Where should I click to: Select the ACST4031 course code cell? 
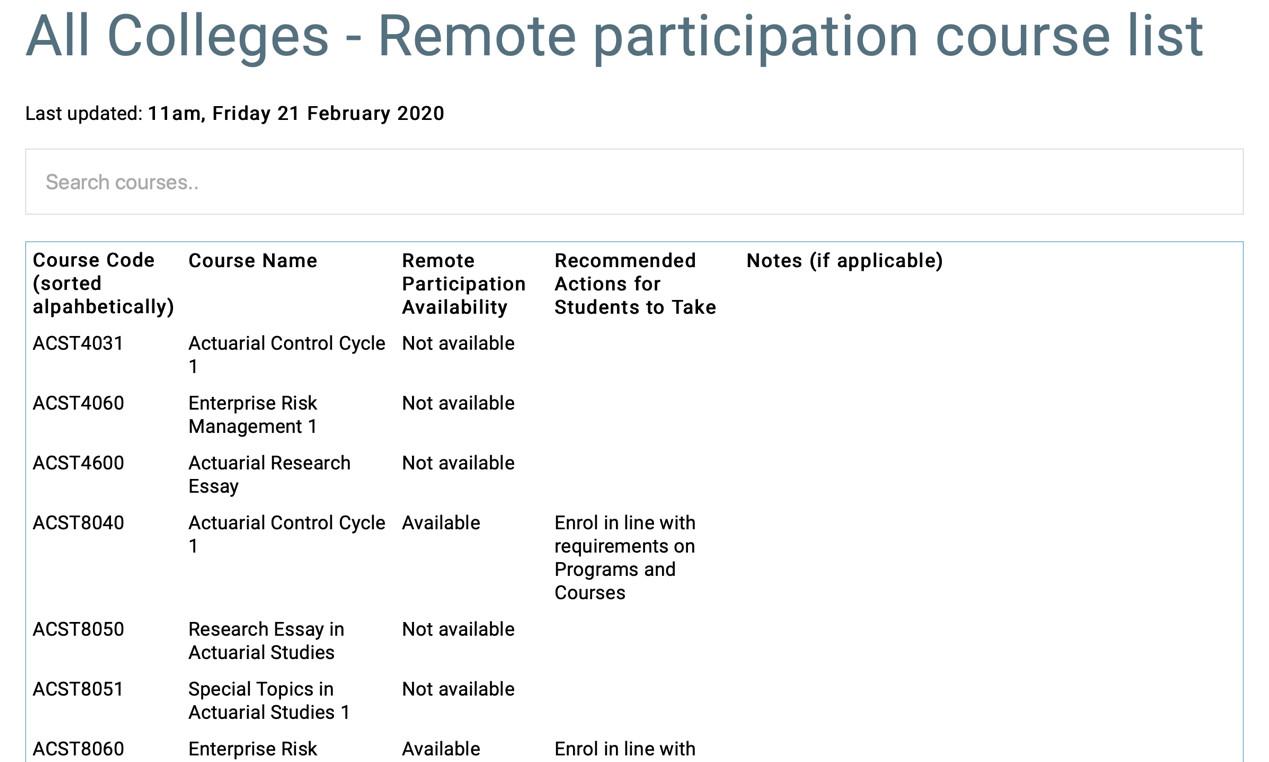pos(78,343)
